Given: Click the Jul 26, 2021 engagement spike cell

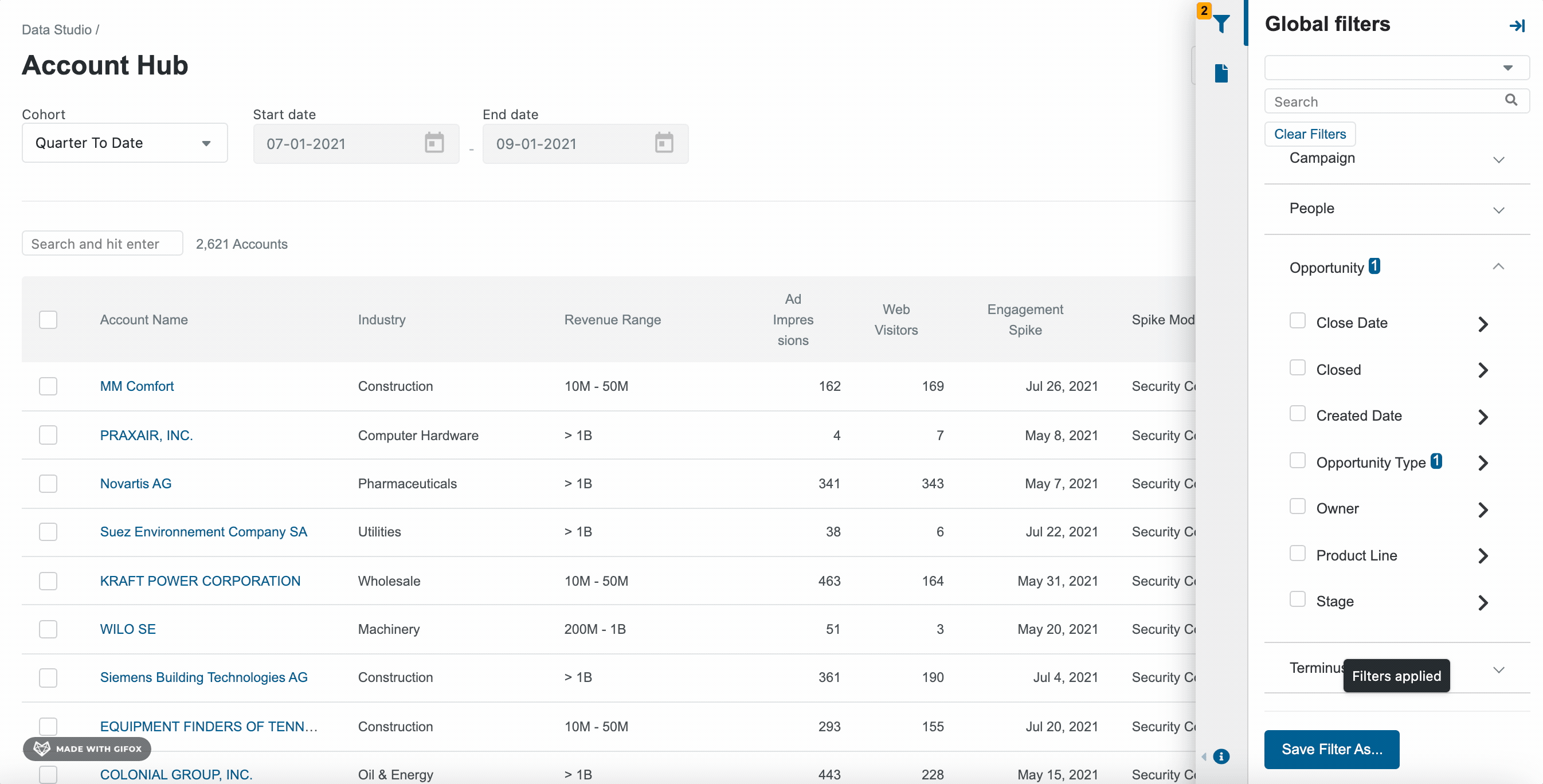Looking at the screenshot, I should coord(1062,386).
